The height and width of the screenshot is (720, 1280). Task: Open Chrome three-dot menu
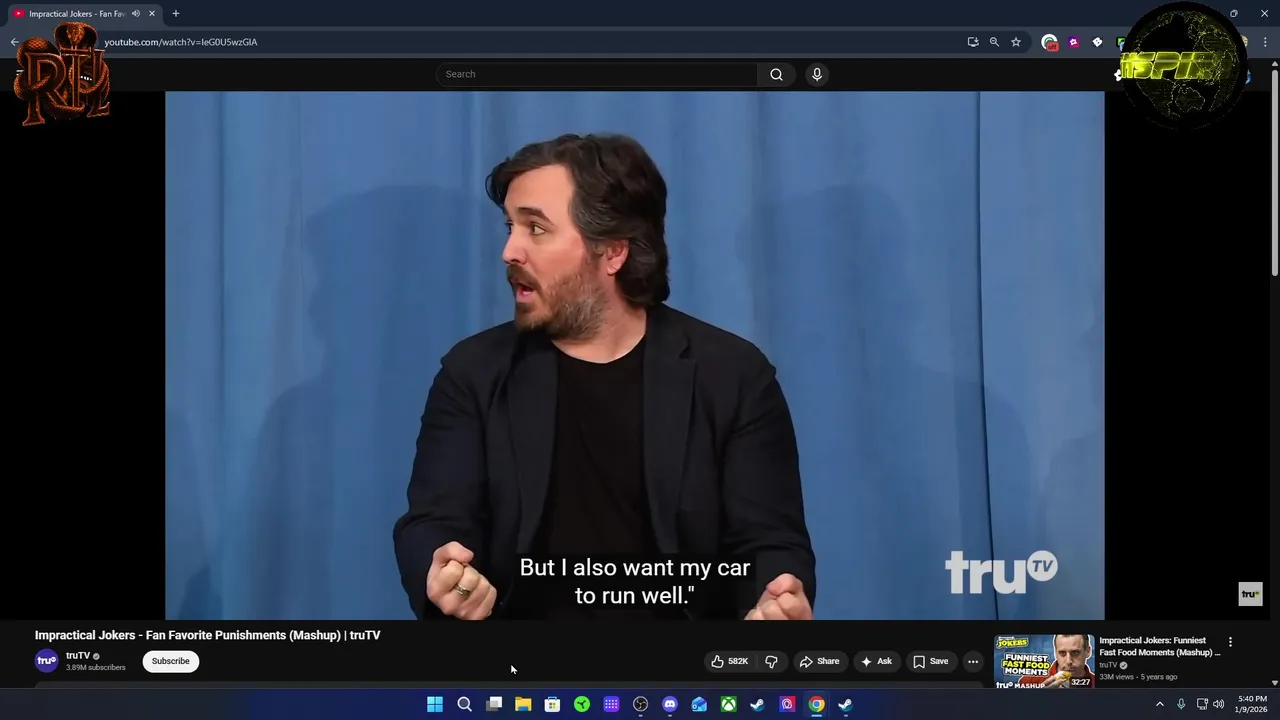click(x=1266, y=42)
